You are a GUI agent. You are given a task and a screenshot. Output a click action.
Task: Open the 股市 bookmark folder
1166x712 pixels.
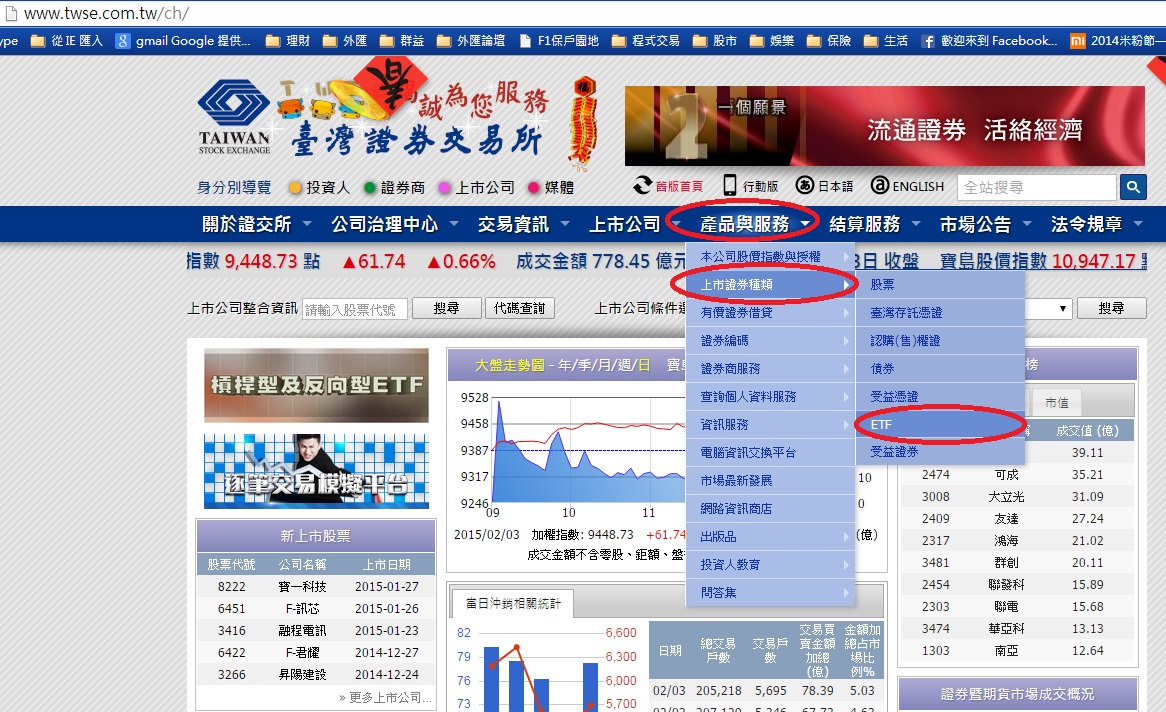pyautogui.click(x=715, y=41)
